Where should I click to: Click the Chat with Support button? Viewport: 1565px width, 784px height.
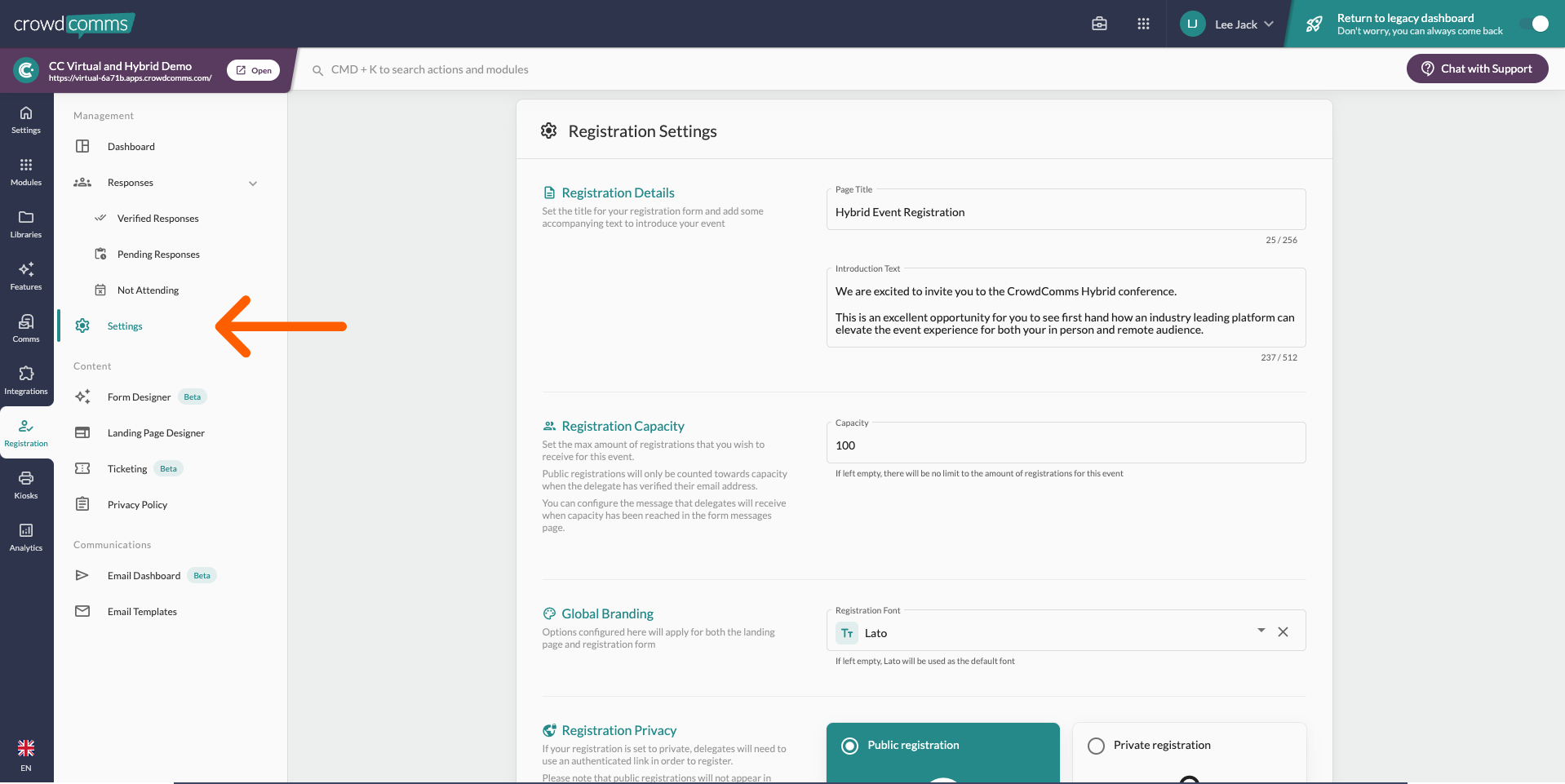tap(1477, 69)
